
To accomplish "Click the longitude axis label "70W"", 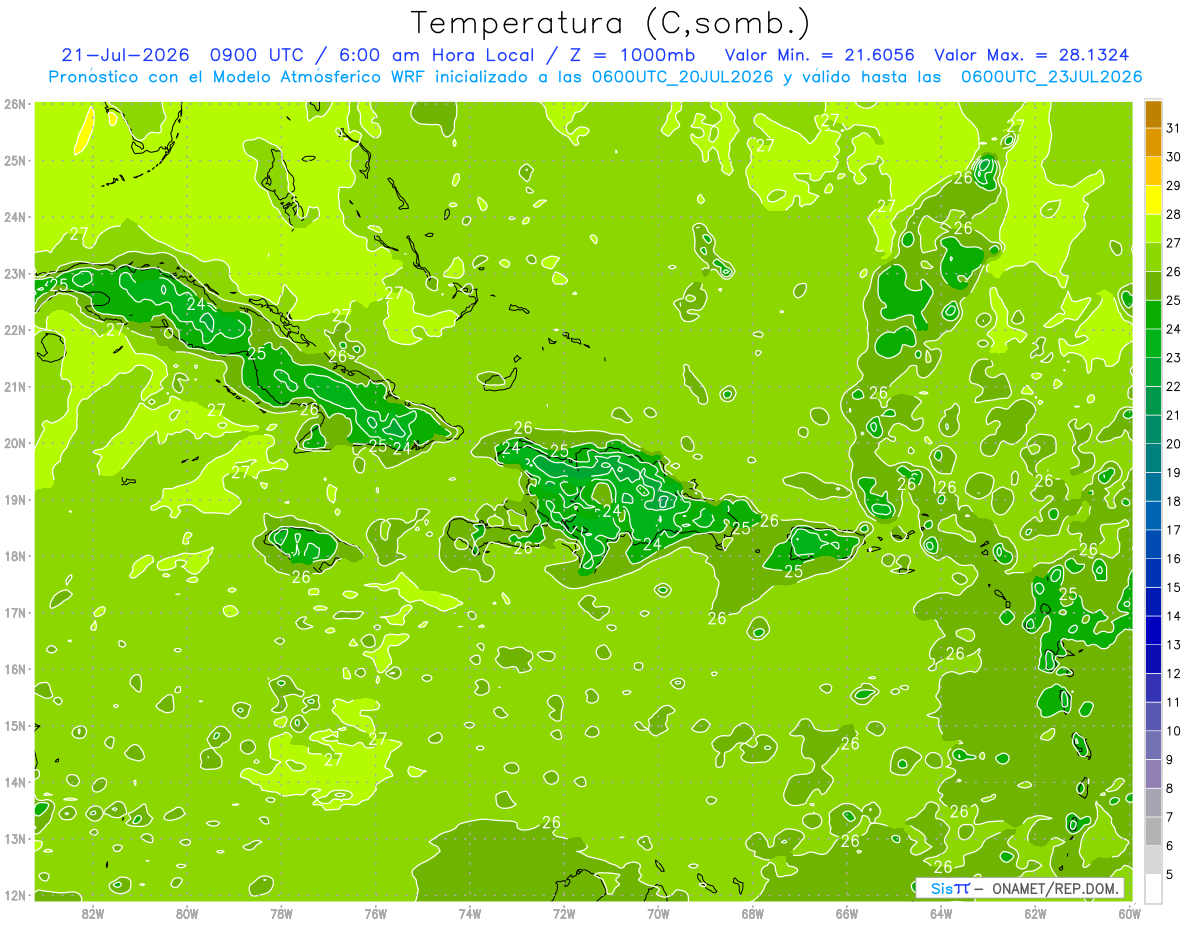I will point(658,912).
